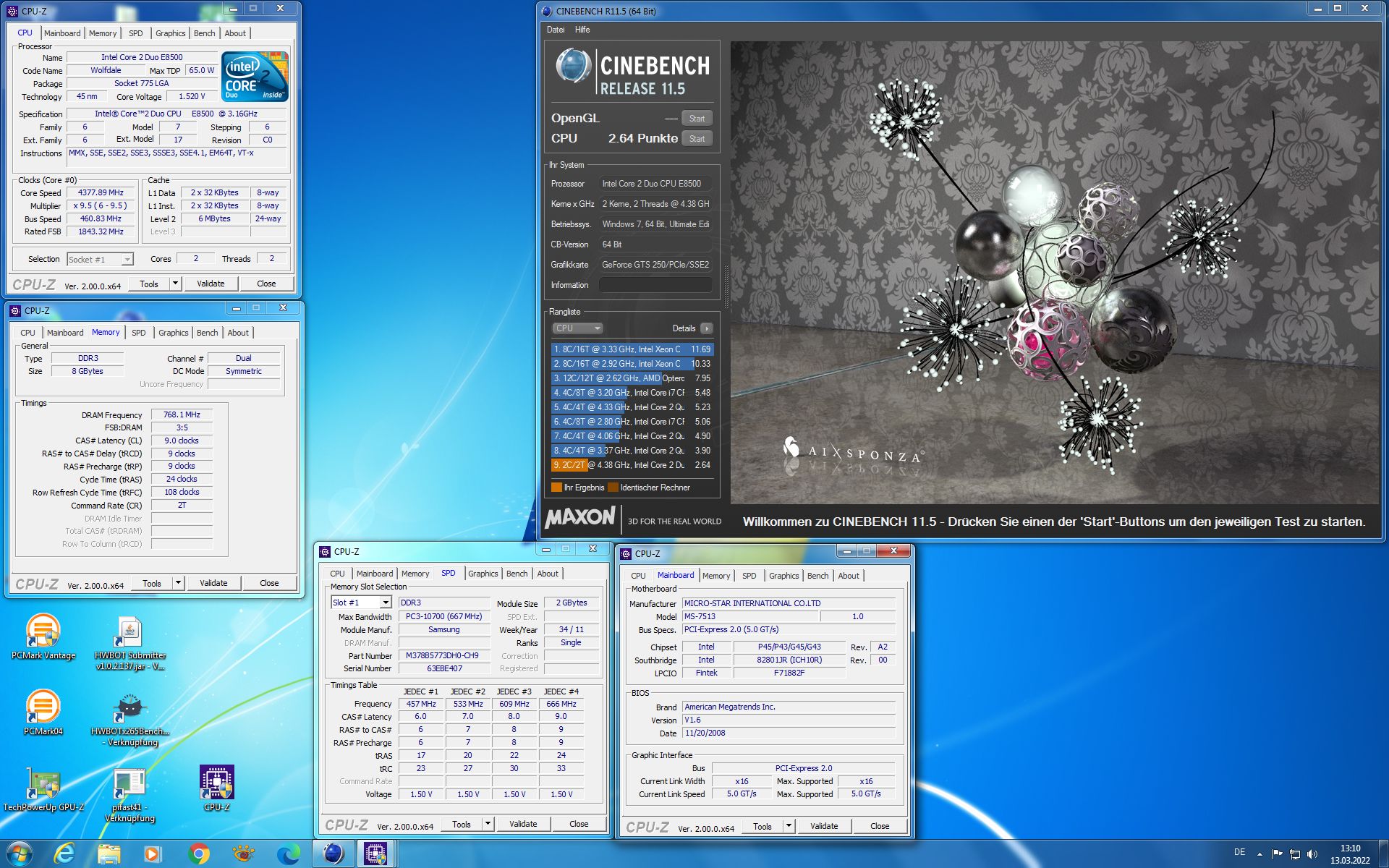Open Datei menu in Cinebench
This screenshot has height=868, width=1389.
tap(556, 30)
